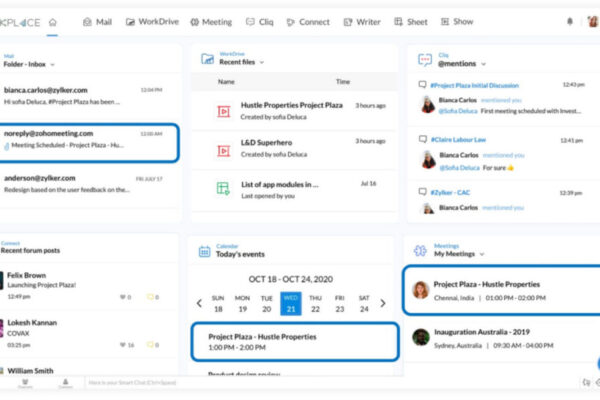
Task: Expand the My Meetings dropdown
Action: (482, 254)
